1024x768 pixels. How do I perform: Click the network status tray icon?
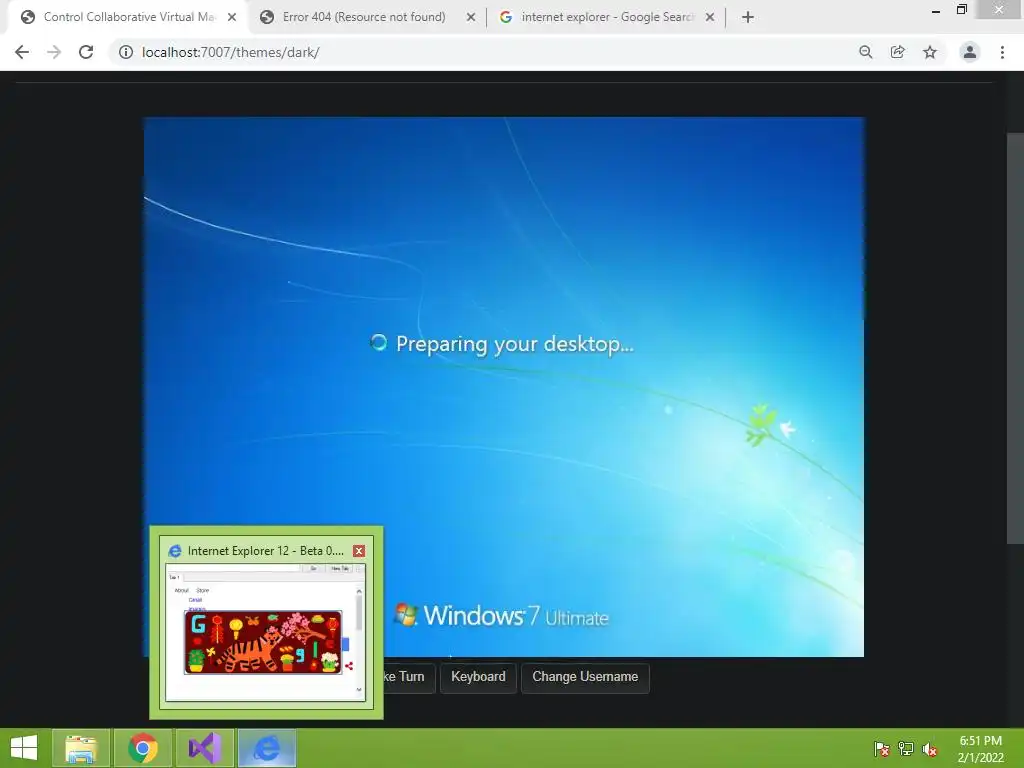point(906,749)
